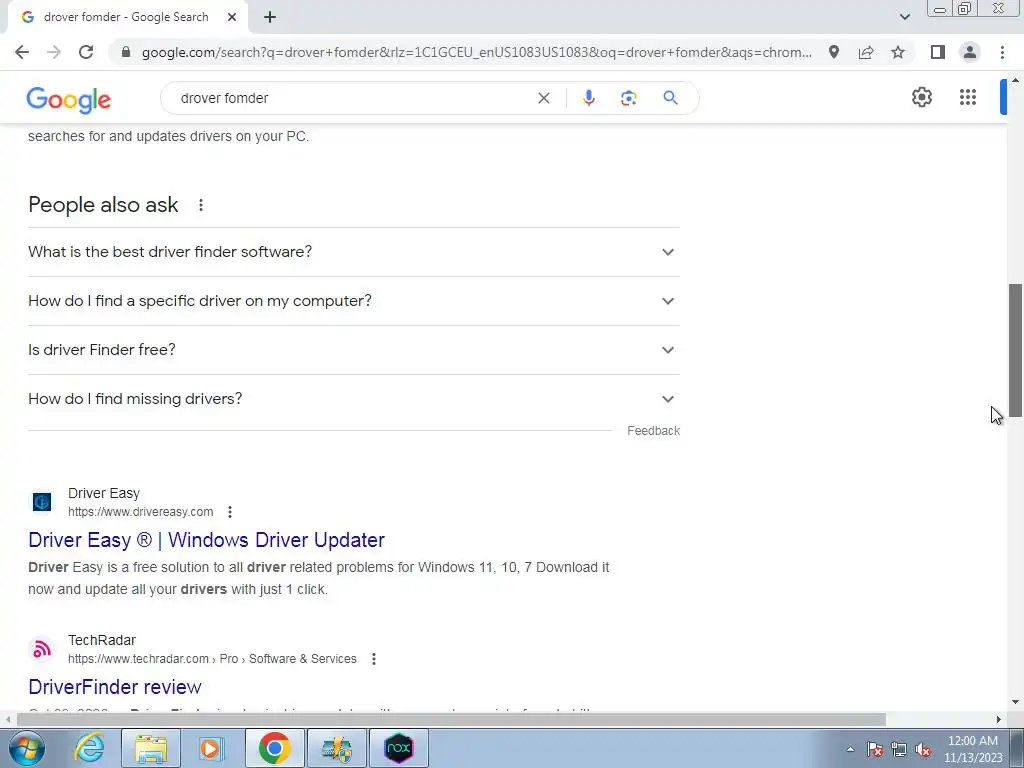
Task: Close the drover fomder tab
Action: 232,17
